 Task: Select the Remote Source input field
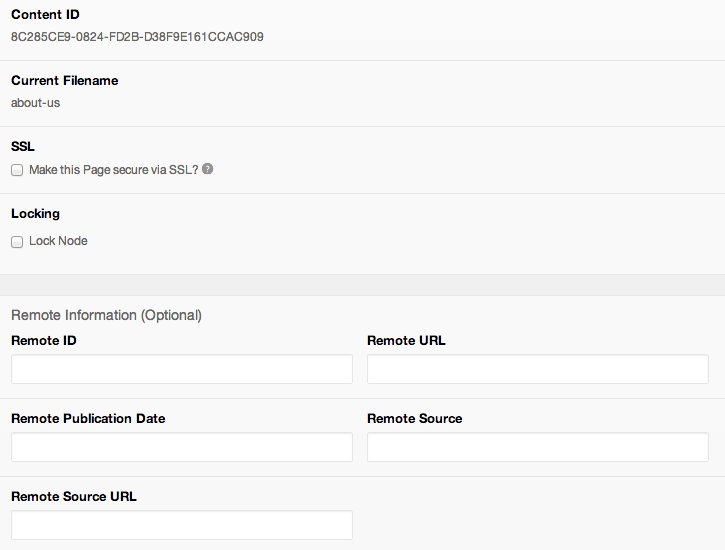tap(538, 447)
